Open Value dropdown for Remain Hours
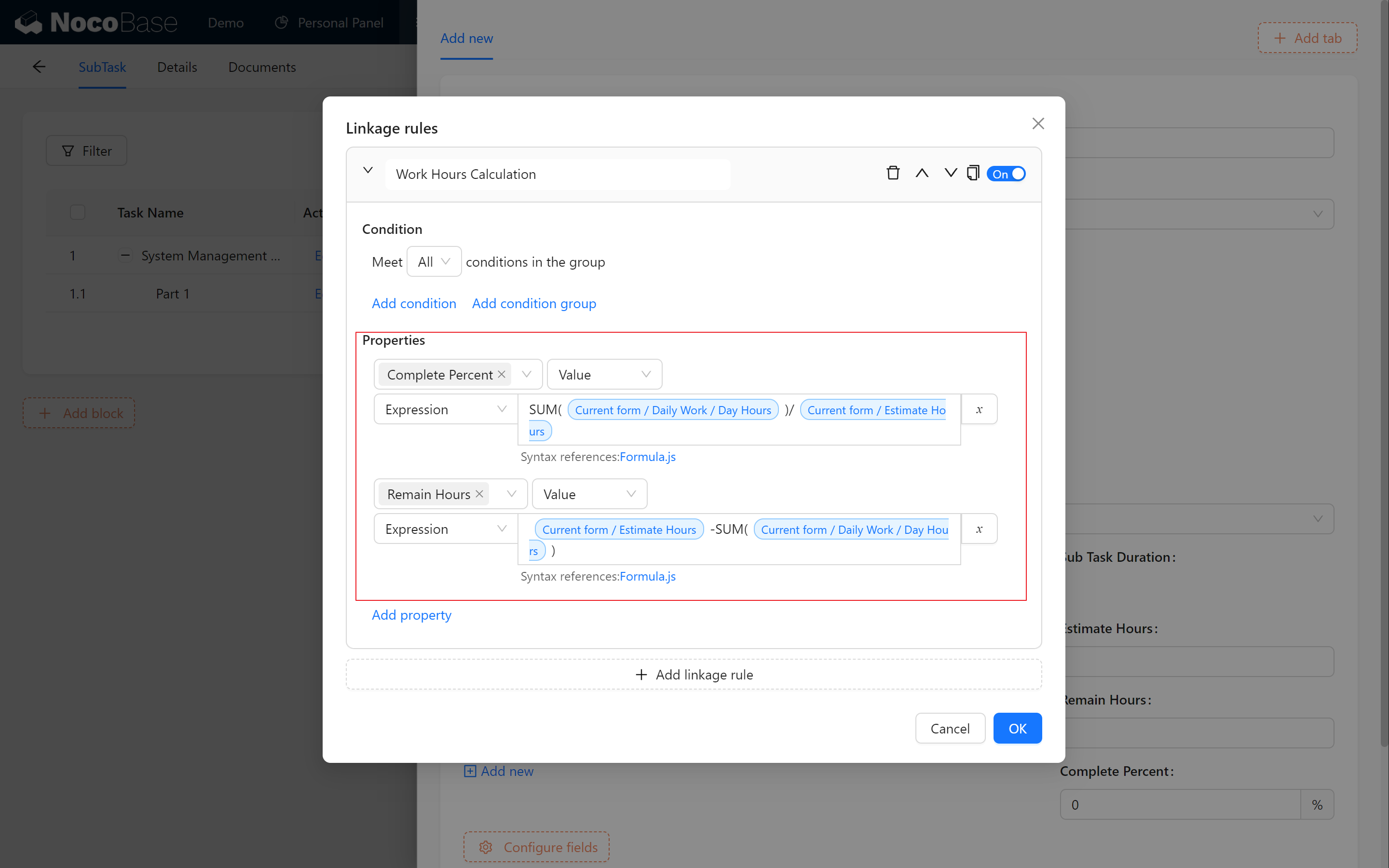The width and height of the screenshot is (1389, 868). (589, 494)
